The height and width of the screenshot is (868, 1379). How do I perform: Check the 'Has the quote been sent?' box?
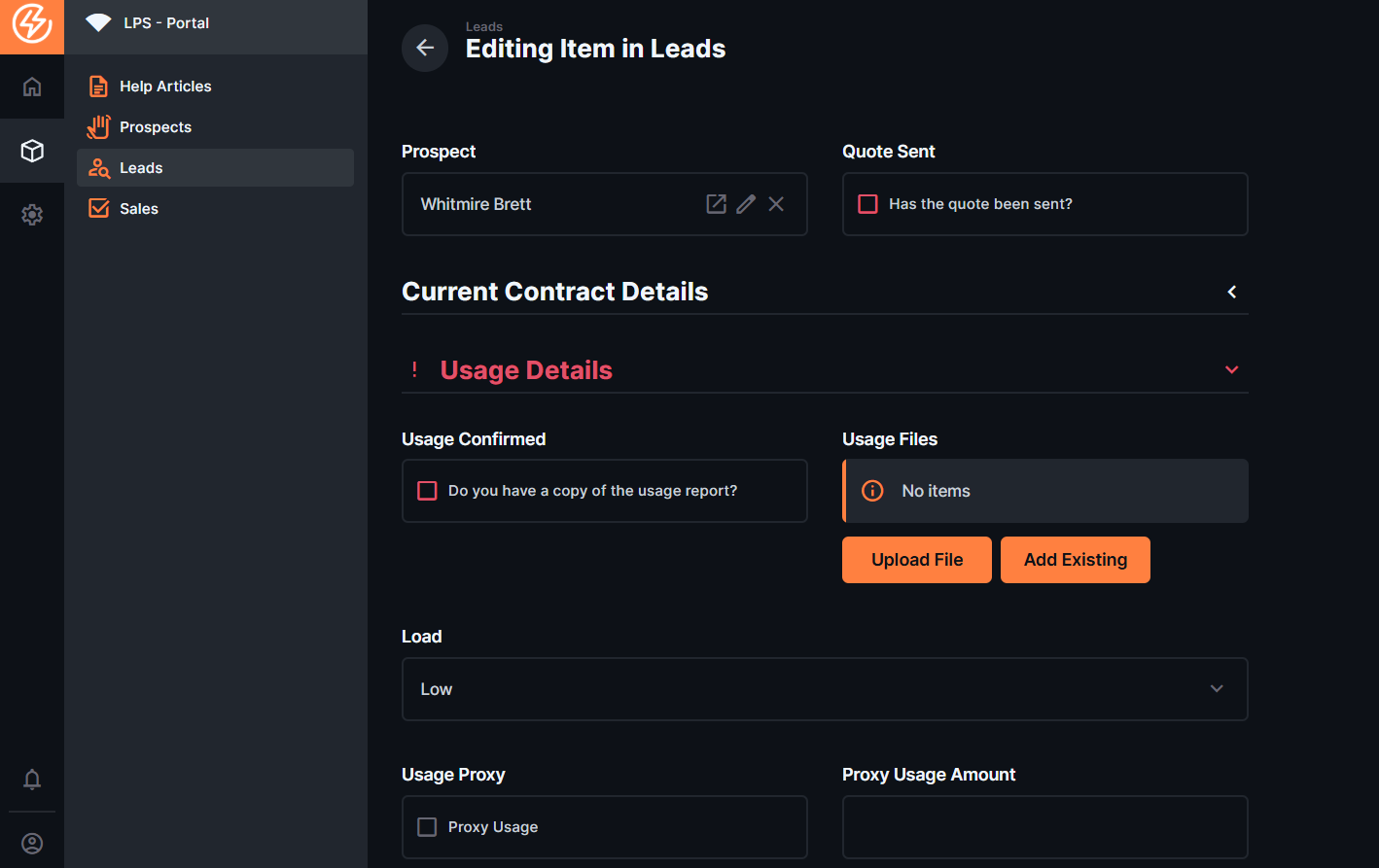click(x=868, y=204)
